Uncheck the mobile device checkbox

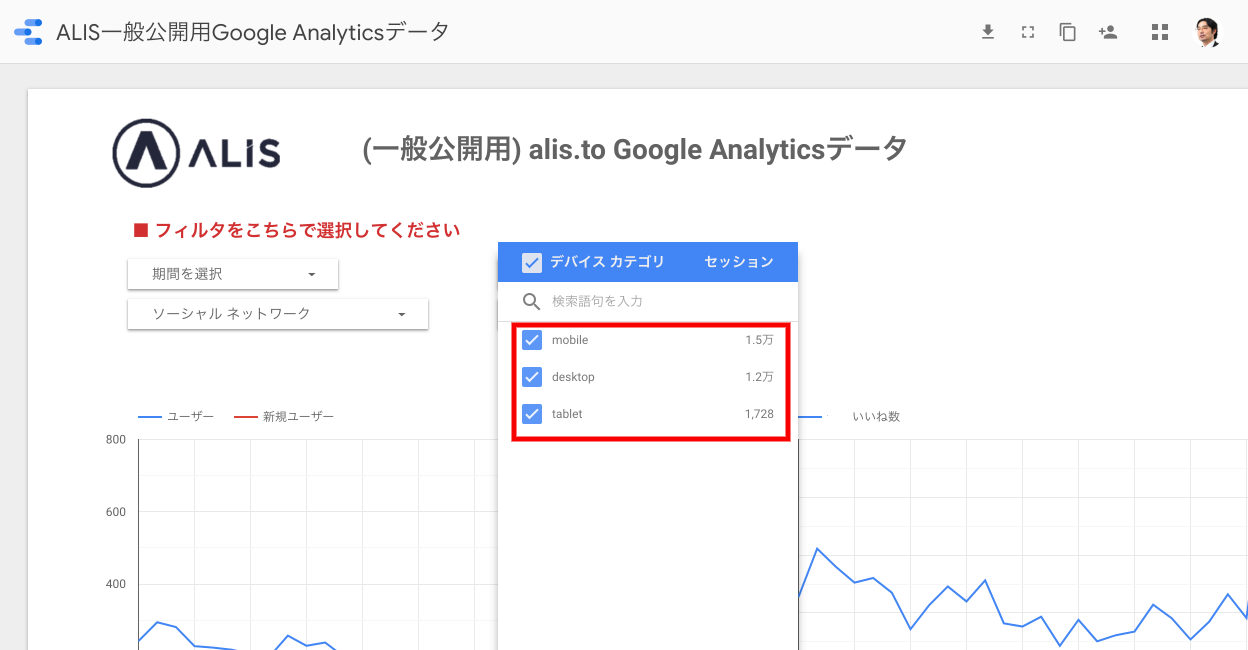click(532, 340)
